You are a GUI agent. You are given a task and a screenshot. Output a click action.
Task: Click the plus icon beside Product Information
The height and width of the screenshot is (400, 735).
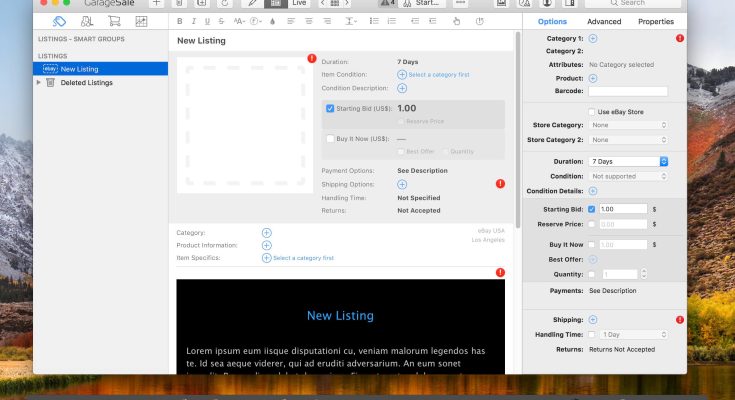[266, 245]
